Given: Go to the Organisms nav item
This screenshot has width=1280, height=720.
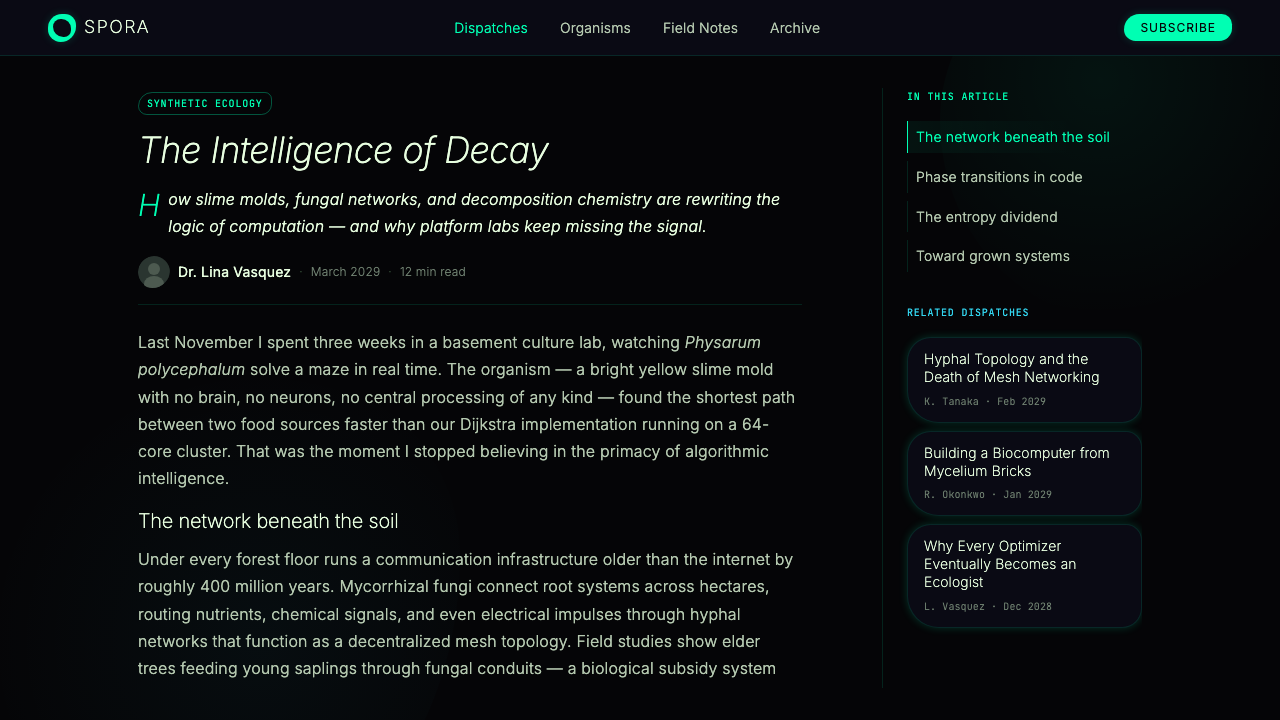Looking at the screenshot, I should point(595,28).
